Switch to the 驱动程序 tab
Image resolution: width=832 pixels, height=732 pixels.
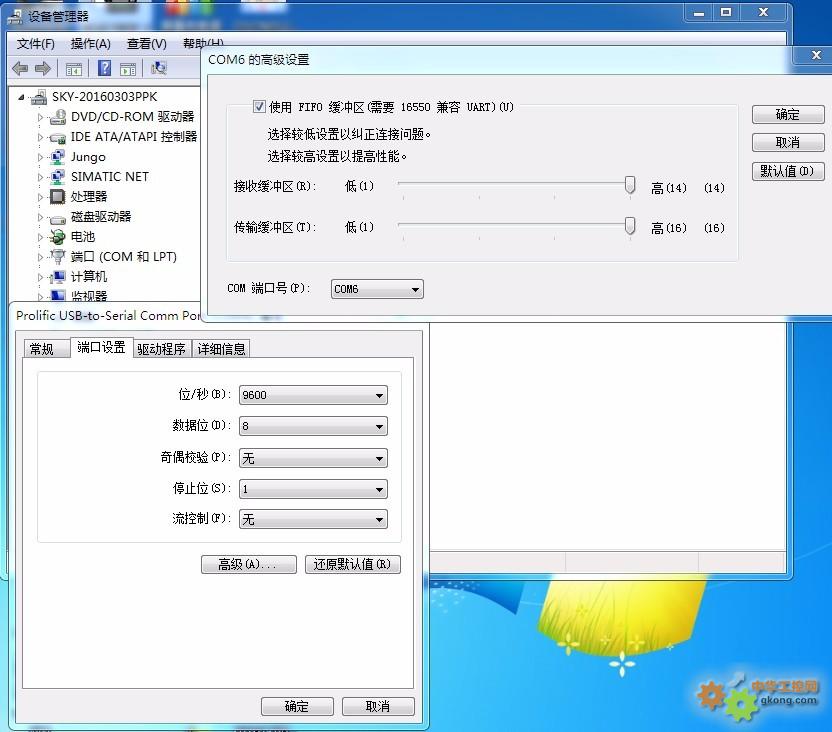pos(161,349)
